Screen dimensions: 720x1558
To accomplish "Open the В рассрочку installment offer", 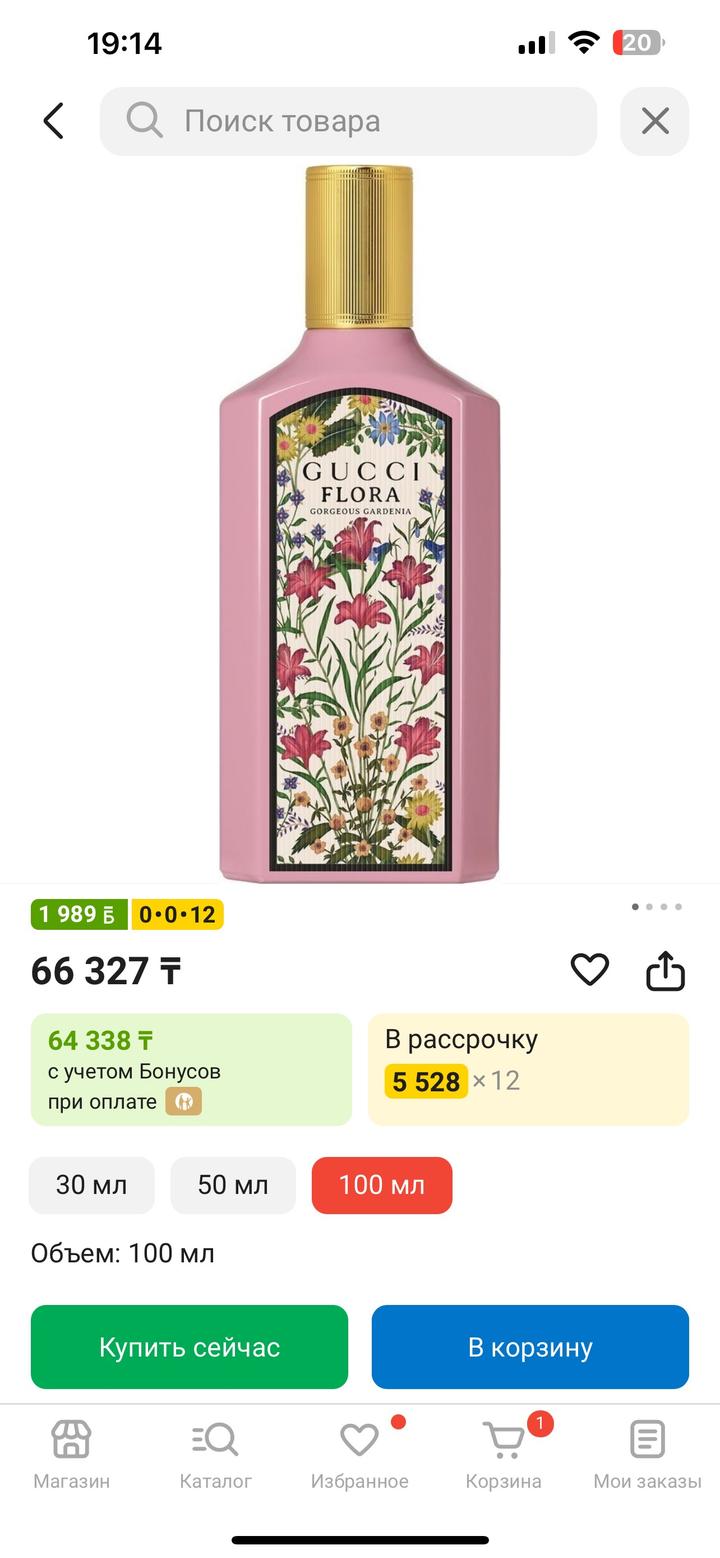I will pyautogui.click(x=528, y=1069).
